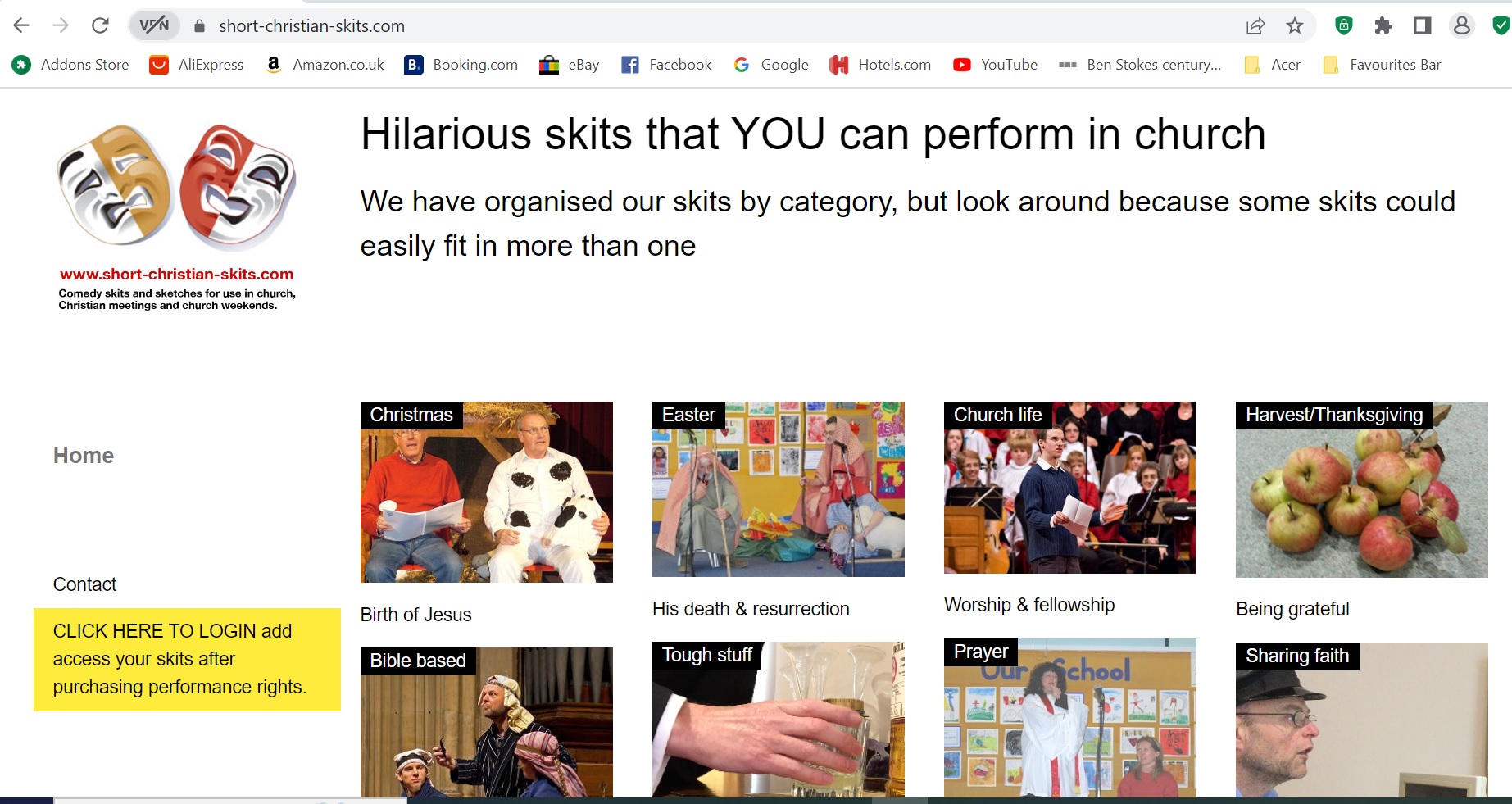Viewport: 1512px width, 804px height.
Task: Open the Contact menu item
Action: tap(84, 584)
